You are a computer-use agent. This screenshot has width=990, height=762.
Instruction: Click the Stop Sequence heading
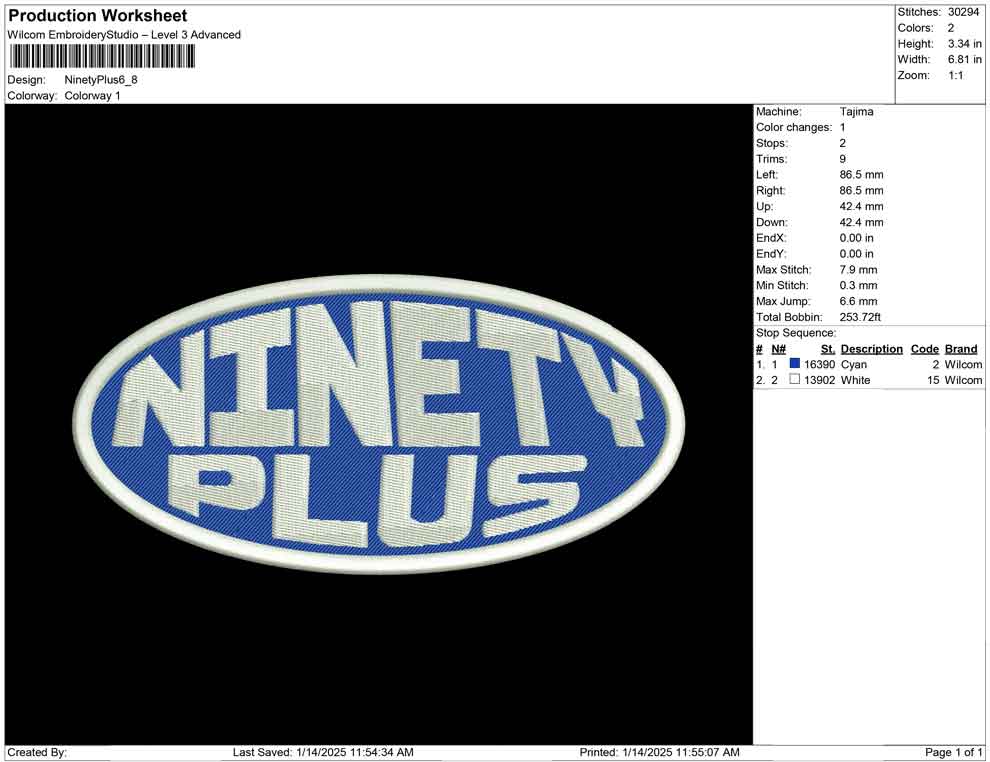click(x=796, y=332)
